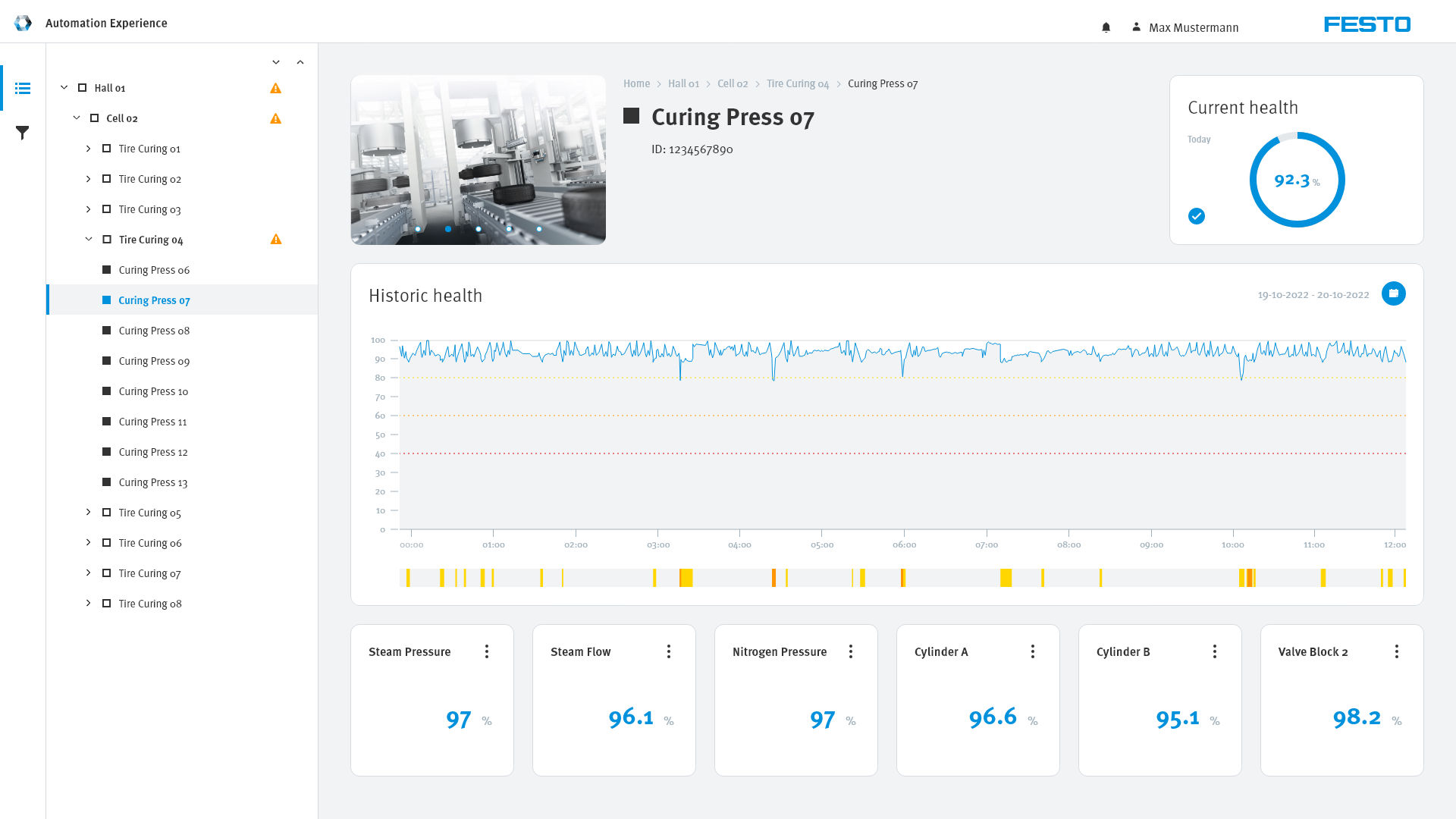Image resolution: width=1456 pixels, height=819 pixels.
Task: Open the notifications bell
Action: pyautogui.click(x=1106, y=27)
